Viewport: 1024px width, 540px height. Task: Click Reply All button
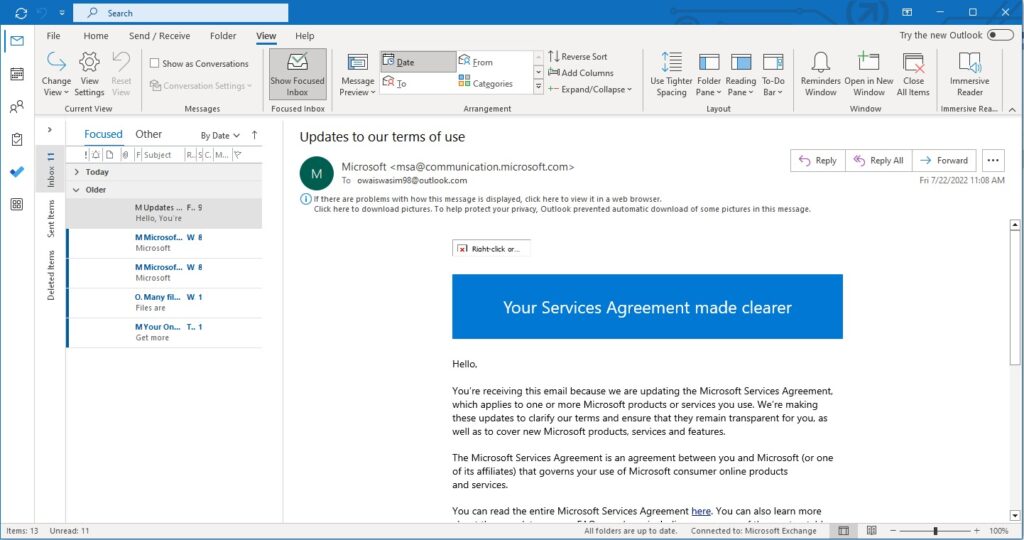[879, 161]
